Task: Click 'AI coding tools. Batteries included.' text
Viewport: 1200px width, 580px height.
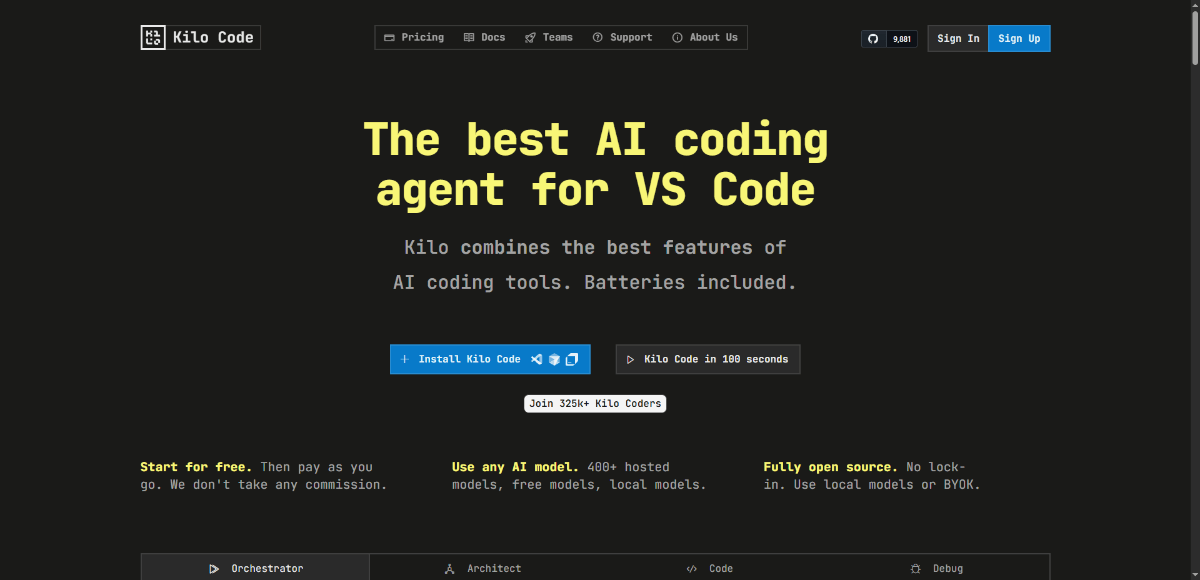Action: [x=595, y=282]
